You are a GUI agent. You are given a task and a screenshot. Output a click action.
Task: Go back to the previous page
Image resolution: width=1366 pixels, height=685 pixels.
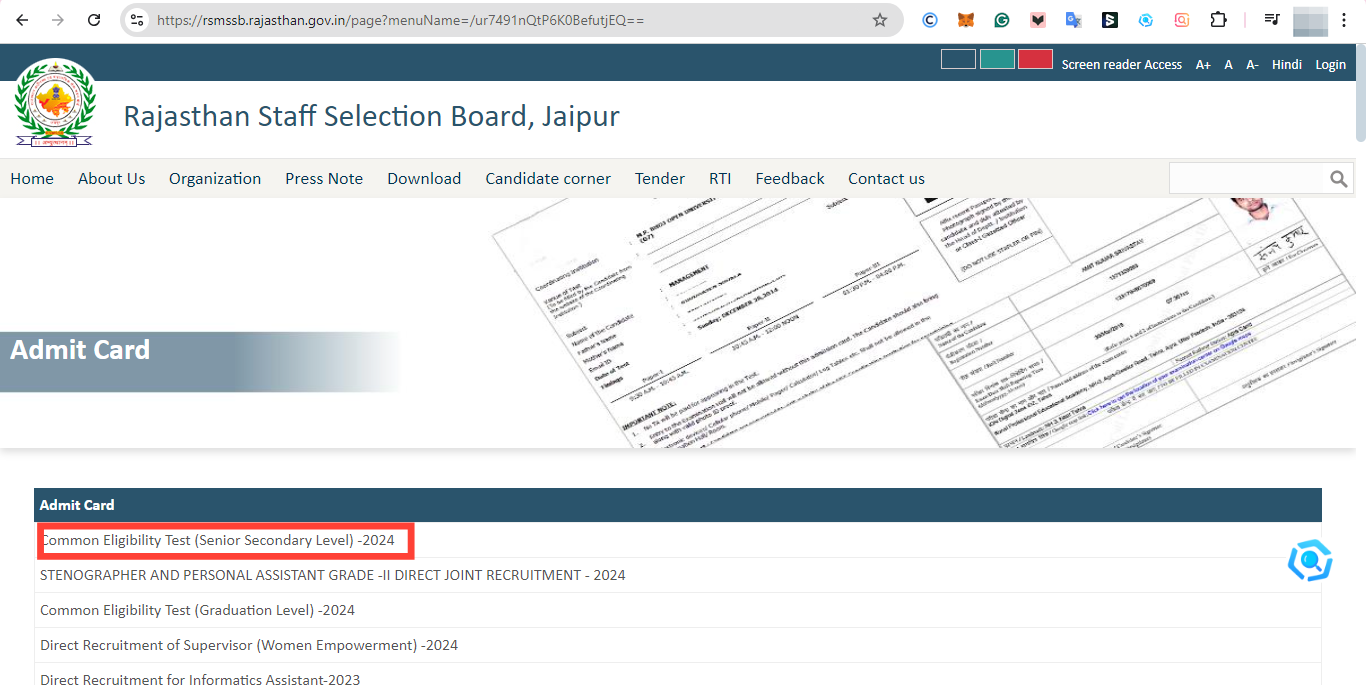coord(22,20)
